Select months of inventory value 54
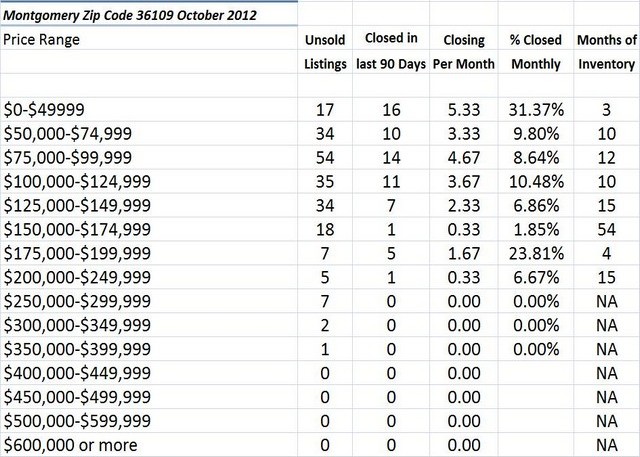 click(605, 231)
